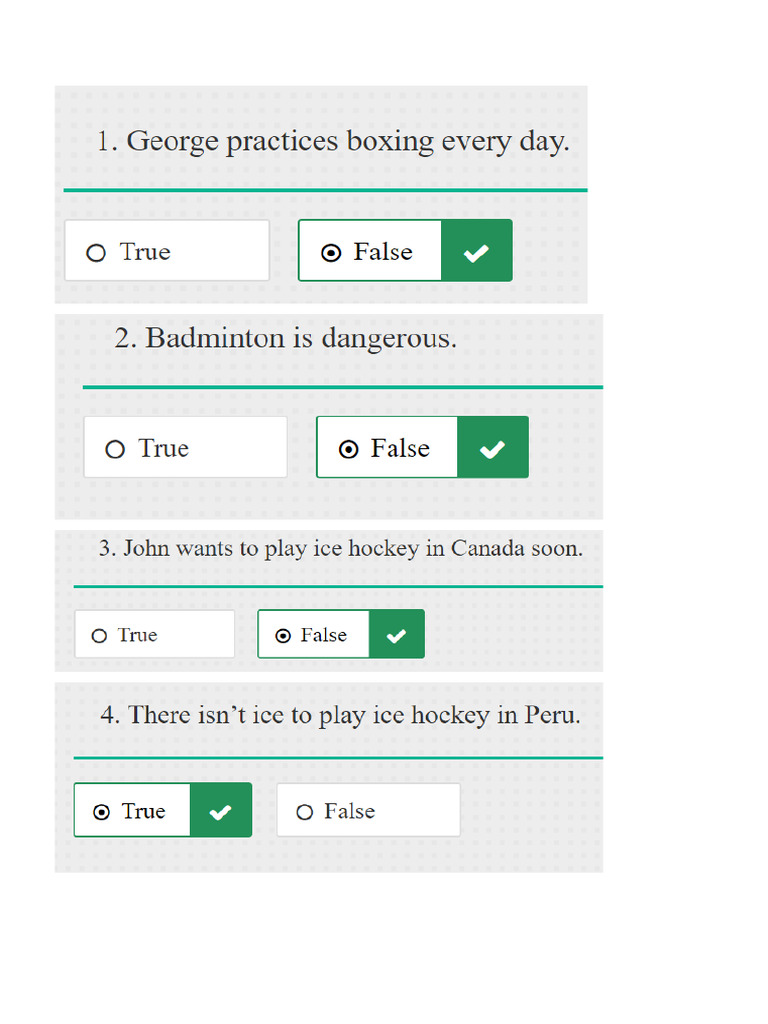Image resolution: width=768 pixels, height=1024 pixels.
Task: Click the 'True' label text in question 3
Action: tap(137, 635)
